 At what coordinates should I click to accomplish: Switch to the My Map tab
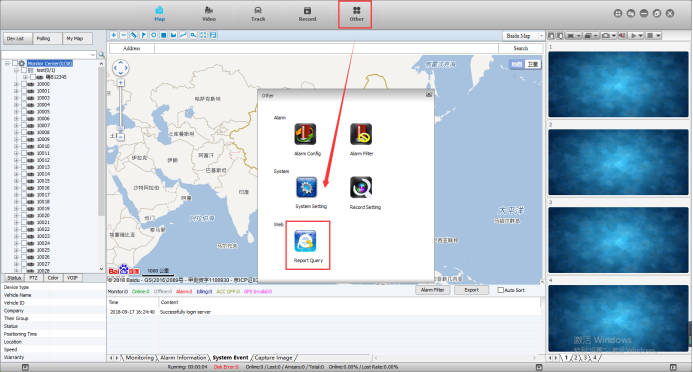(x=77, y=38)
